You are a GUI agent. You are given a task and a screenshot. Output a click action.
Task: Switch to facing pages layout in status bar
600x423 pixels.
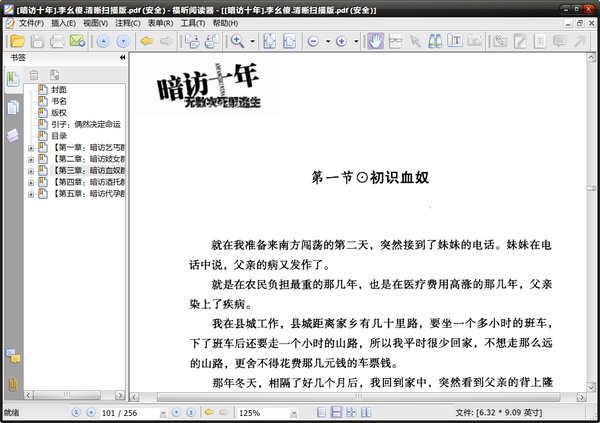(365, 412)
